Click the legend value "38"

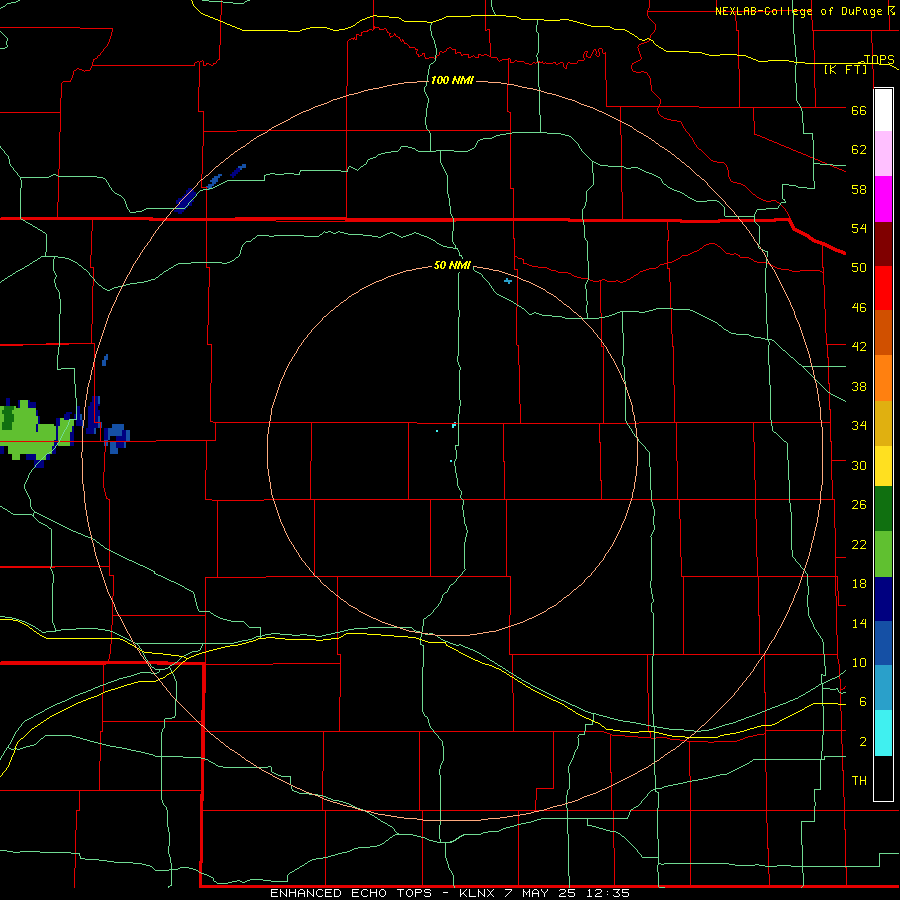tap(859, 387)
